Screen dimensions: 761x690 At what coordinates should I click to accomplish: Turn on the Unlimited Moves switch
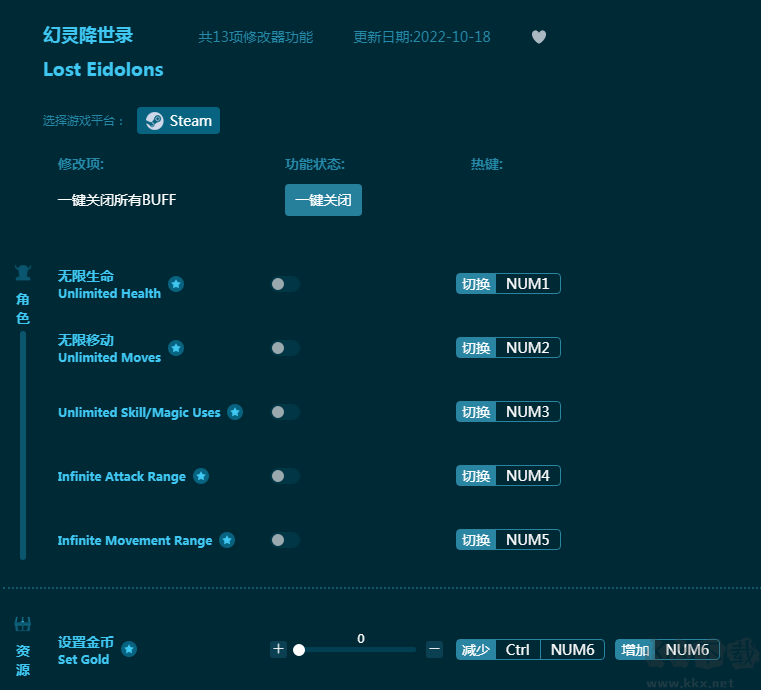[x=284, y=348]
